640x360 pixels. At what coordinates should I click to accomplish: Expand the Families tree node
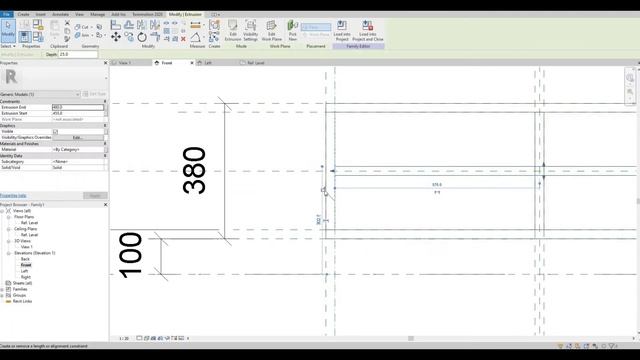2,289
